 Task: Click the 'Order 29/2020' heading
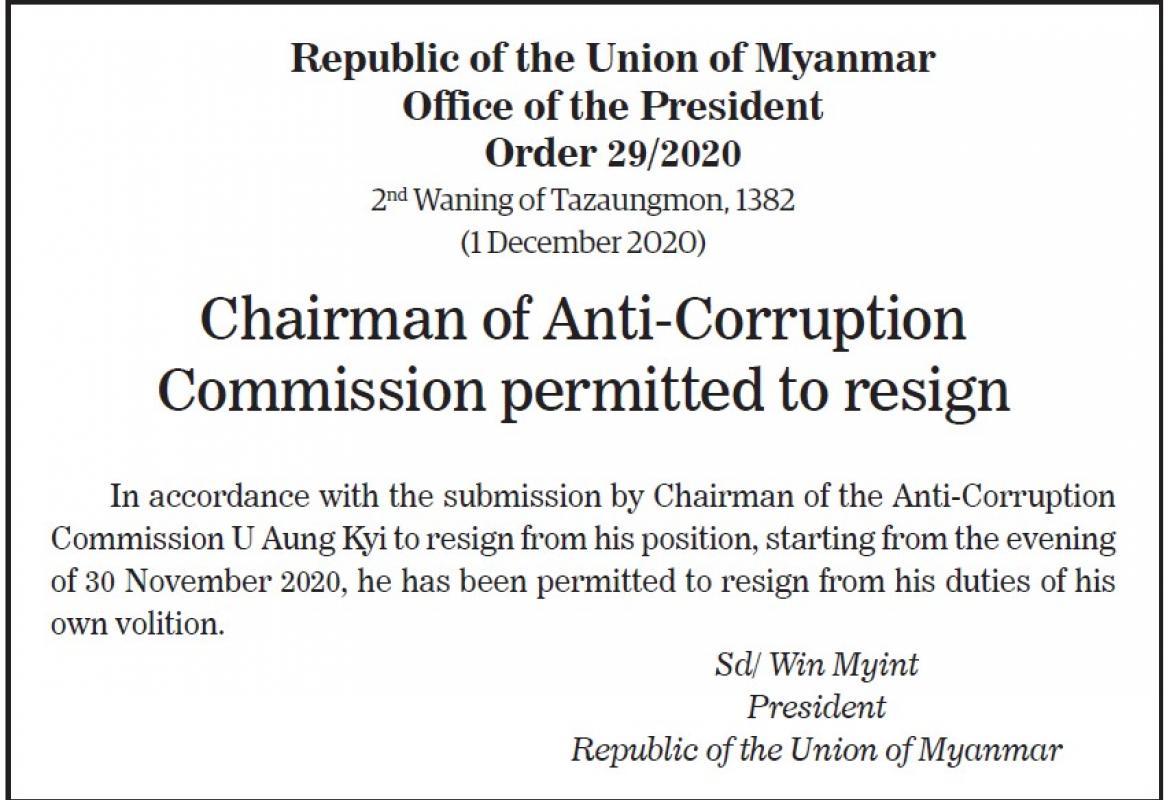tap(613, 153)
